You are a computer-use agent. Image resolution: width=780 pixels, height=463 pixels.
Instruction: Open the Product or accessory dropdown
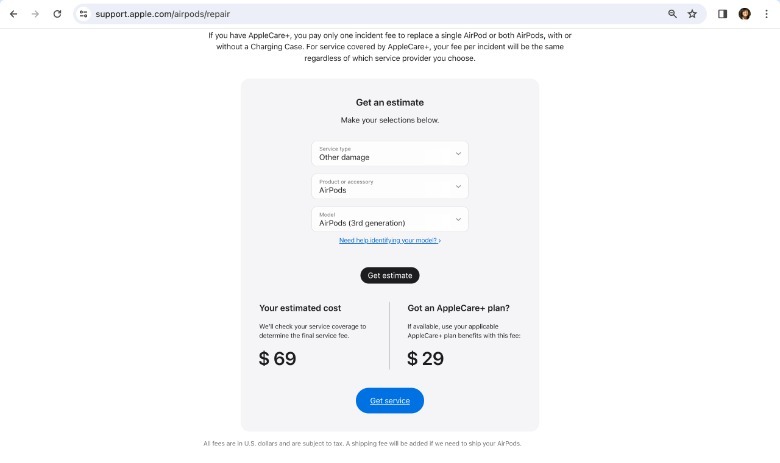pyautogui.click(x=389, y=186)
